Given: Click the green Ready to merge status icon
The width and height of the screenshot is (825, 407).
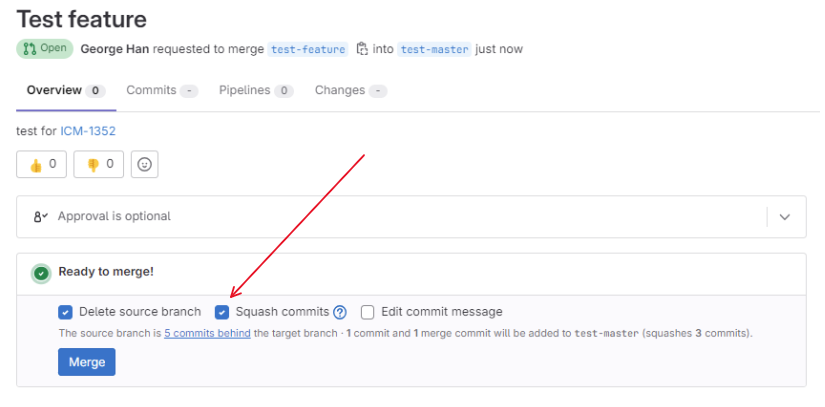Looking at the screenshot, I should [x=41, y=272].
